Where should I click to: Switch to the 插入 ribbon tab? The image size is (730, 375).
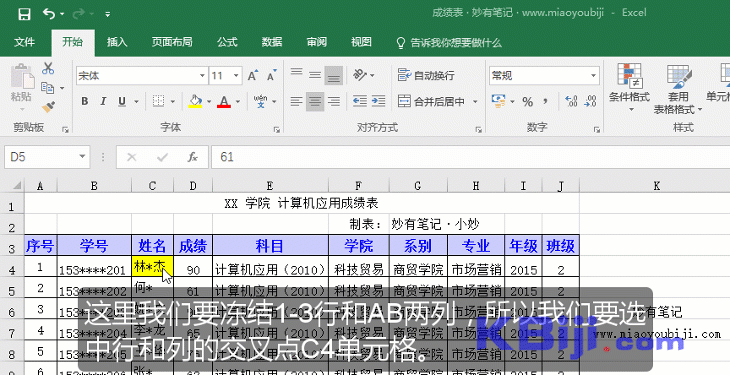coord(117,42)
